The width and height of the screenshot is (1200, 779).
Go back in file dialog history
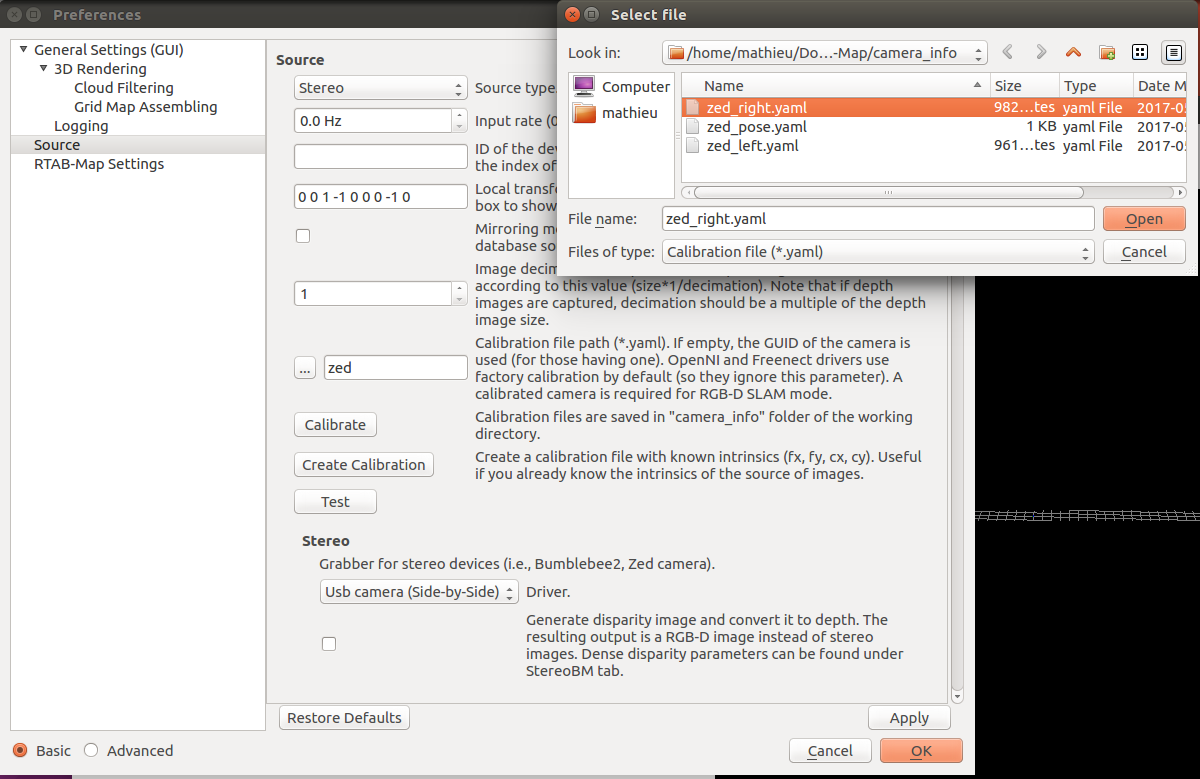[1008, 52]
